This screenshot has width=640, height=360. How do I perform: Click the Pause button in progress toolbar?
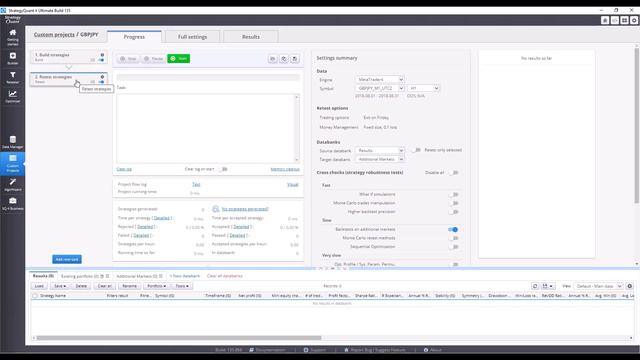pos(153,58)
